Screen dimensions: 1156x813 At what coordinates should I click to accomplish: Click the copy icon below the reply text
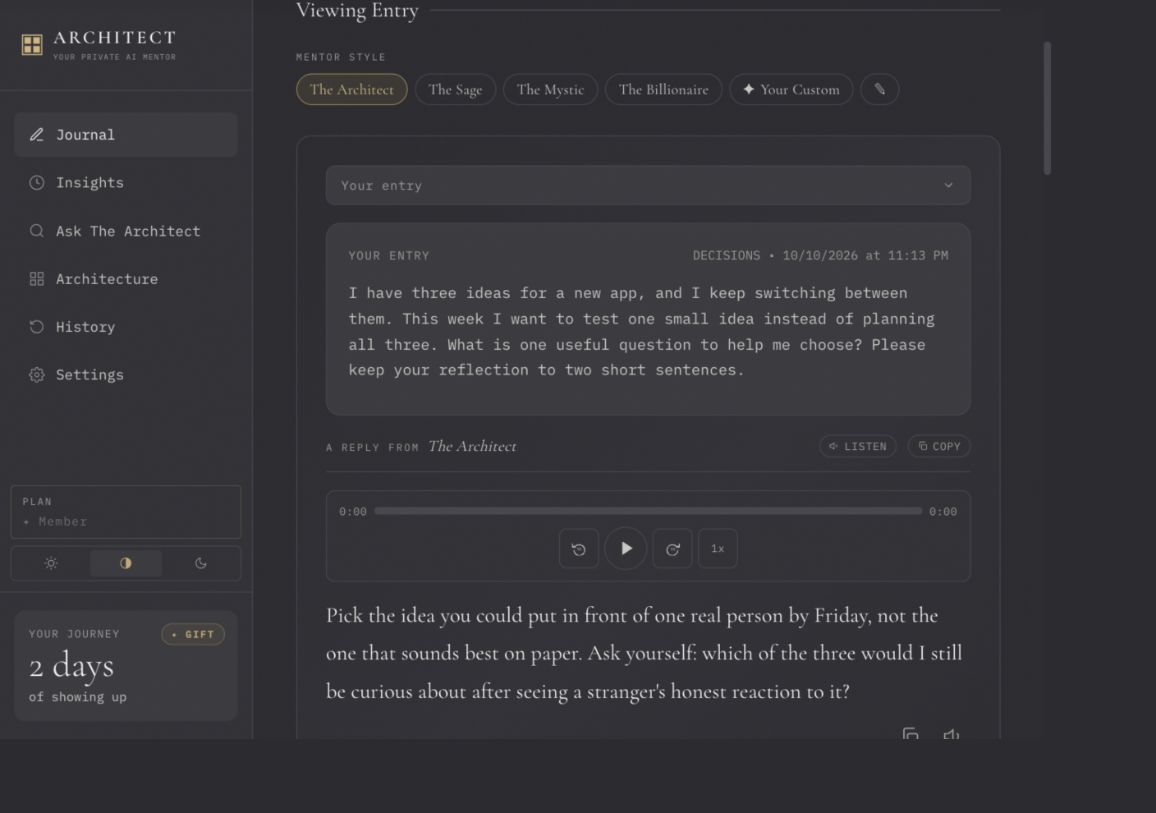910,734
